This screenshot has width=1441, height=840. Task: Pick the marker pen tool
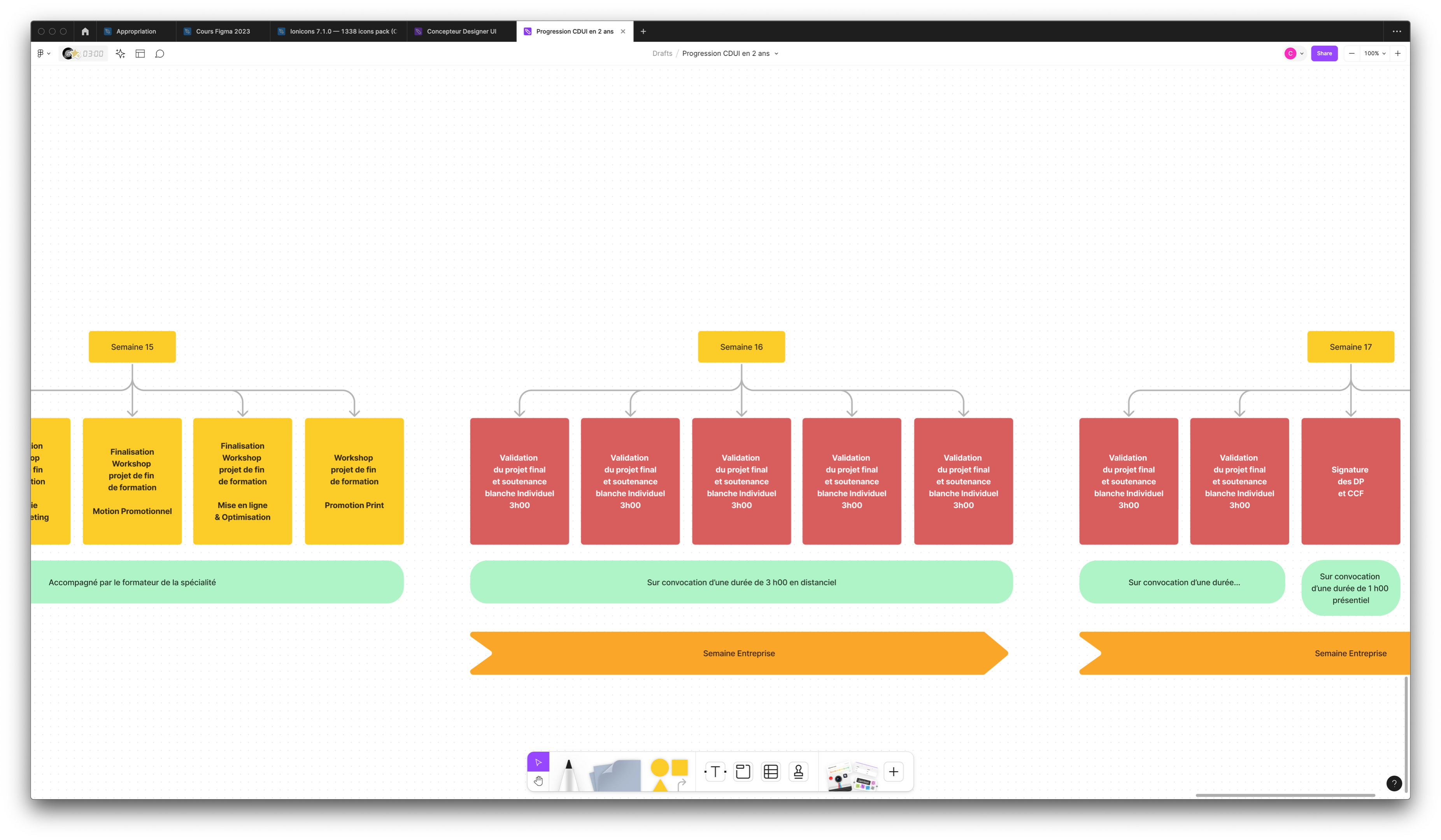[568, 774]
